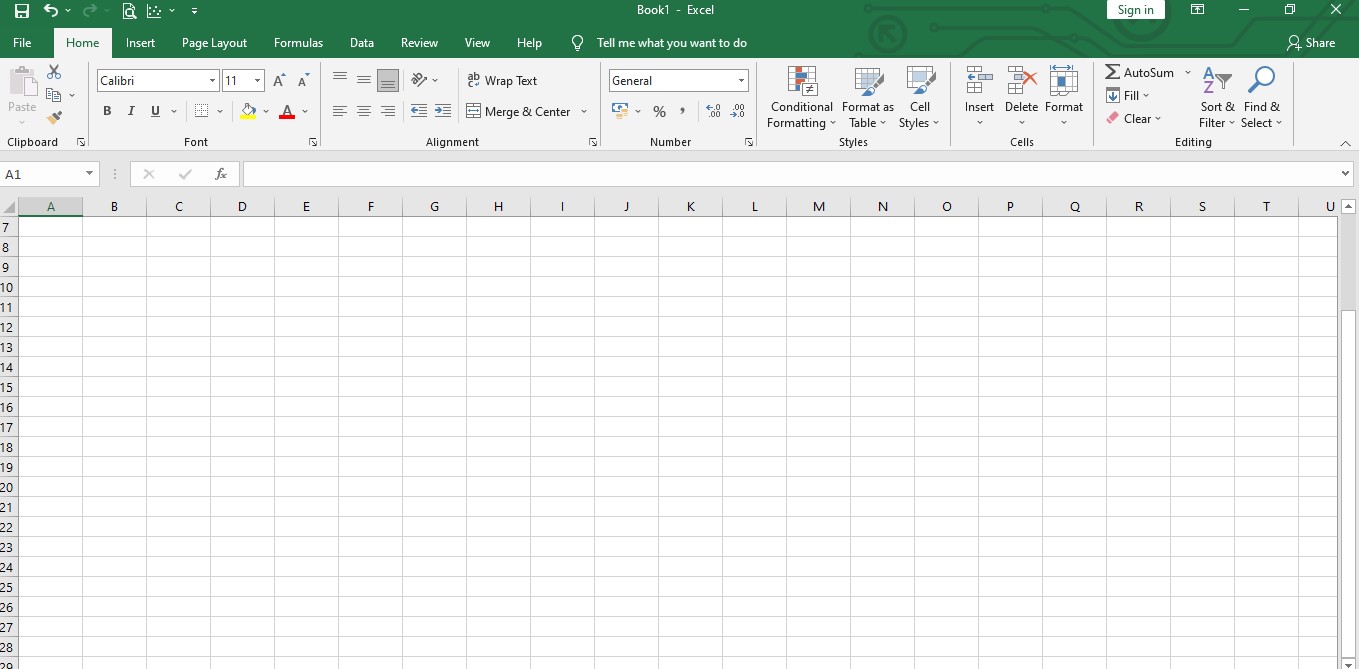The height and width of the screenshot is (669, 1359).
Task: Click Align Right icon
Action: [x=388, y=111]
